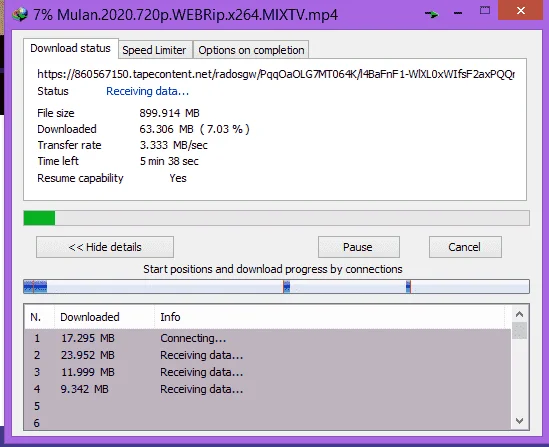The width and height of the screenshot is (549, 447).
Task: Cancel the download
Action: [x=465, y=247]
